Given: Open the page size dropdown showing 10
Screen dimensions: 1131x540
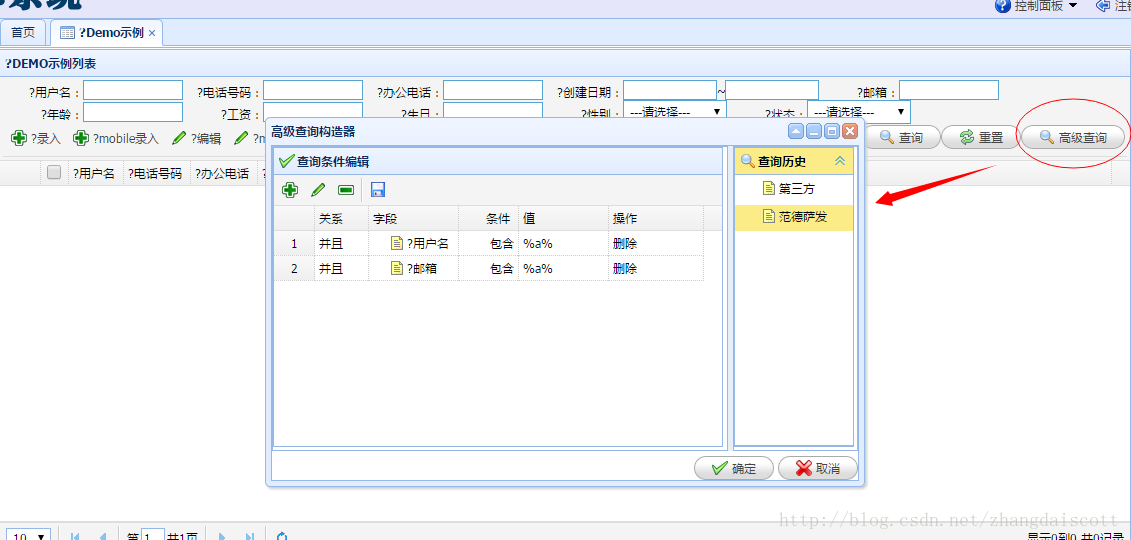Looking at the screenshot, I should point(29,536).
